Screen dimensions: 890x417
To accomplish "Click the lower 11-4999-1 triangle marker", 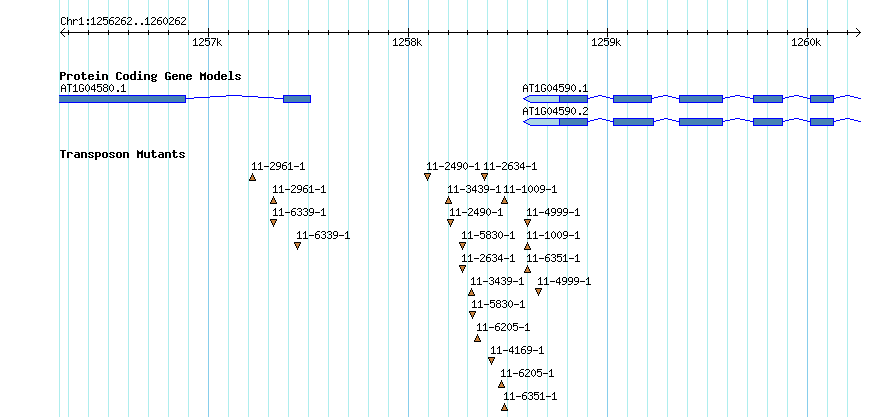I will (539, 292).
